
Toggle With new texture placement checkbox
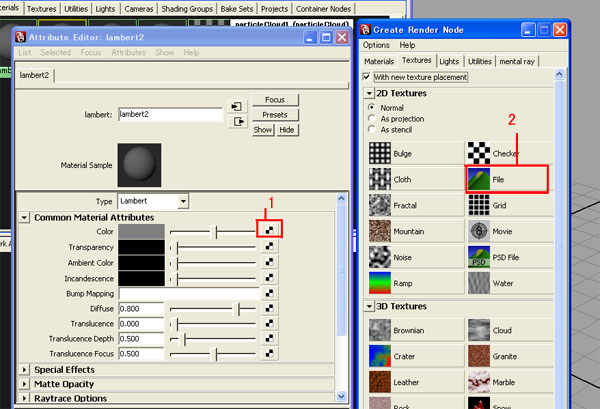tap(369, 77)
